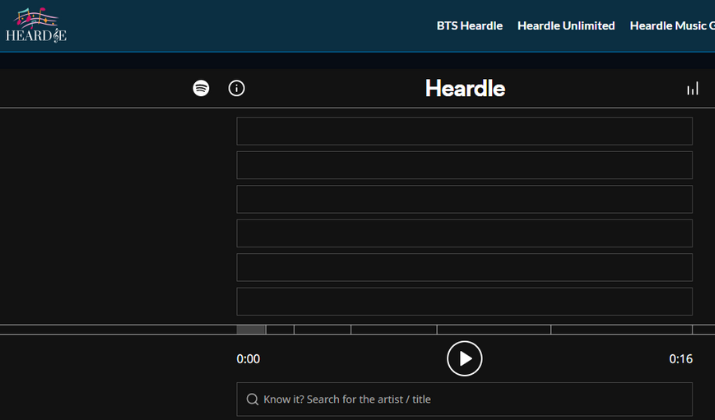Click the 0:16 total time label
Image resolution: width=715 pixels, height=420 pixels.
681,359
